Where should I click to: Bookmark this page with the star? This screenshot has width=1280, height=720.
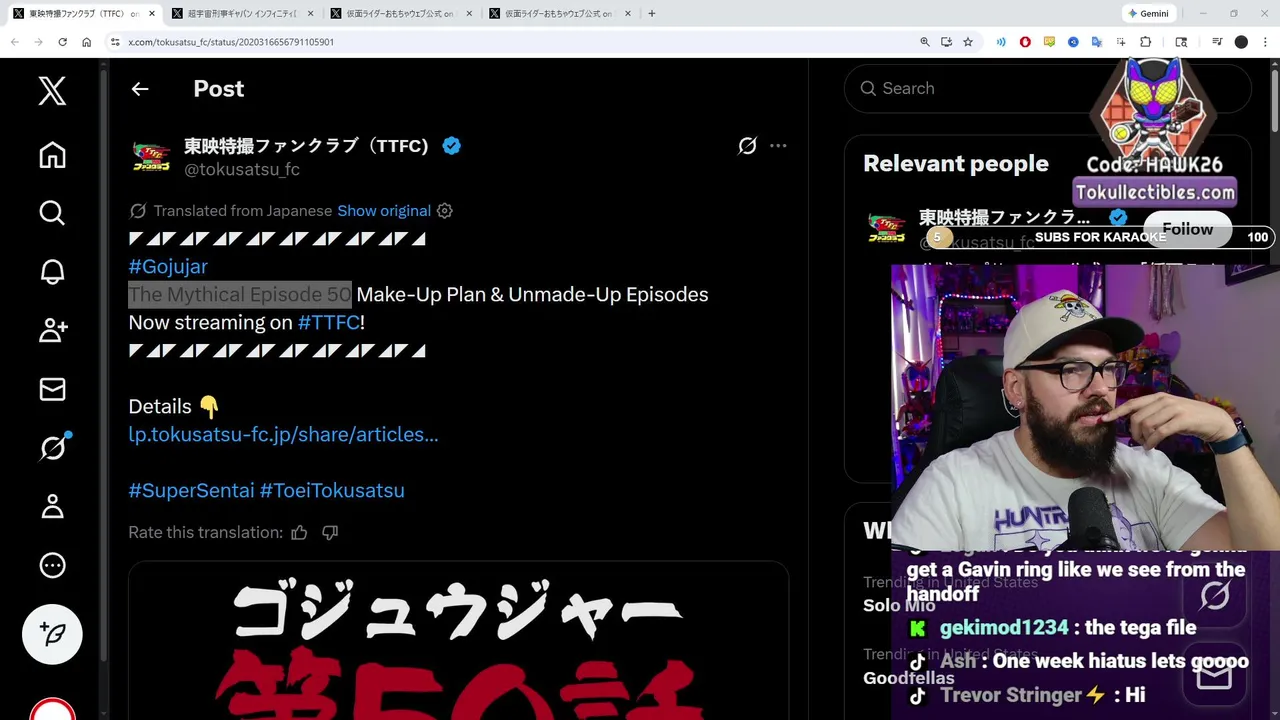[968, 42]
